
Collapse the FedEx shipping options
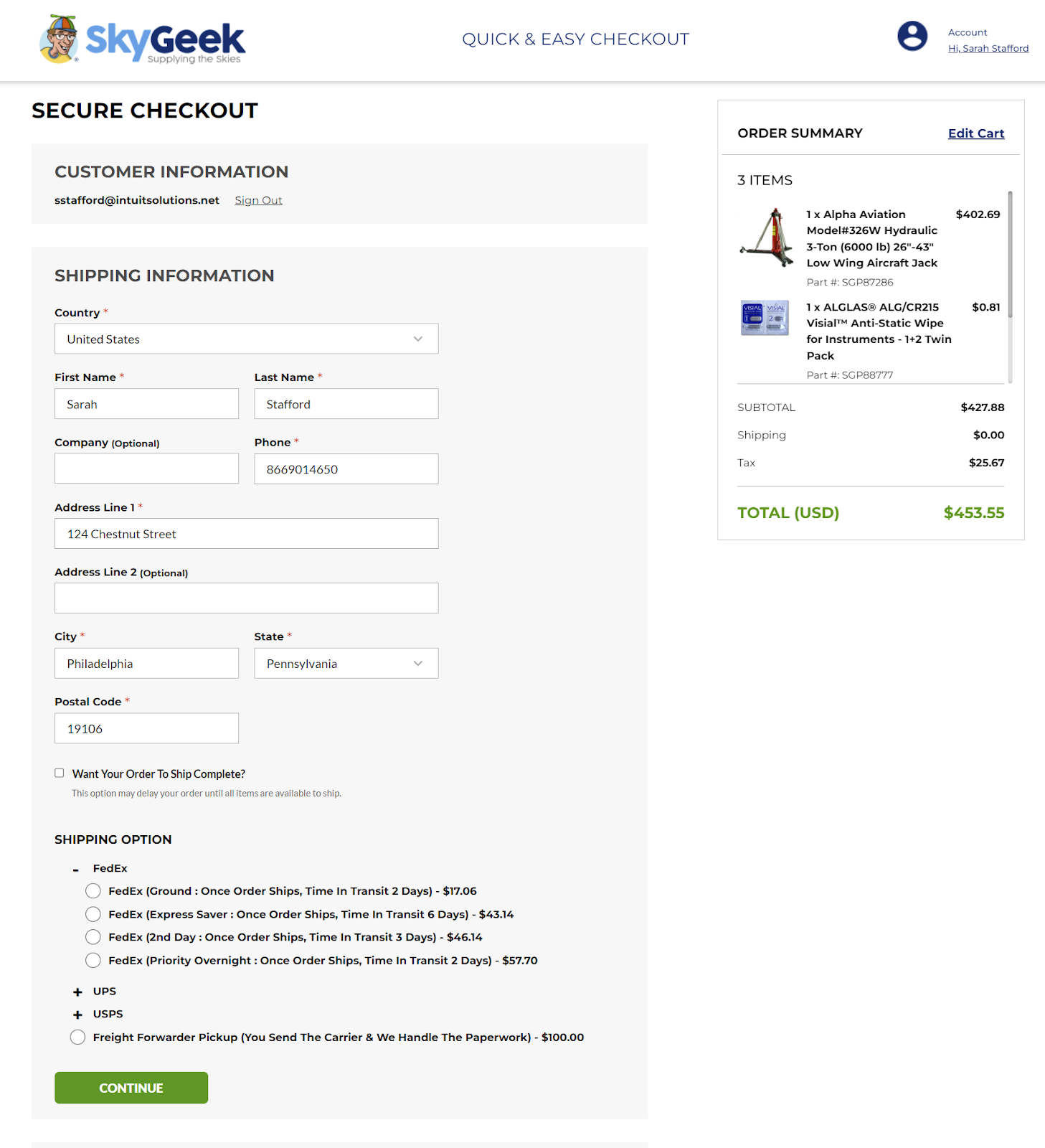(x=76, y=870)
